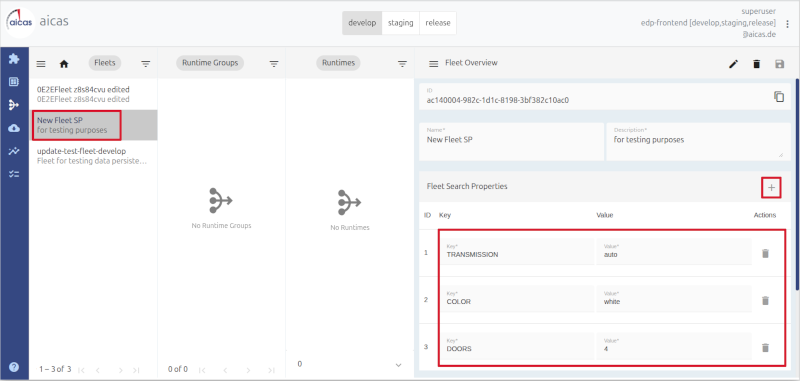Image resolution: width=800 pixels, height=381 pixels.
Task: Open user account three-dot menu
Action: tap(787, 24)
